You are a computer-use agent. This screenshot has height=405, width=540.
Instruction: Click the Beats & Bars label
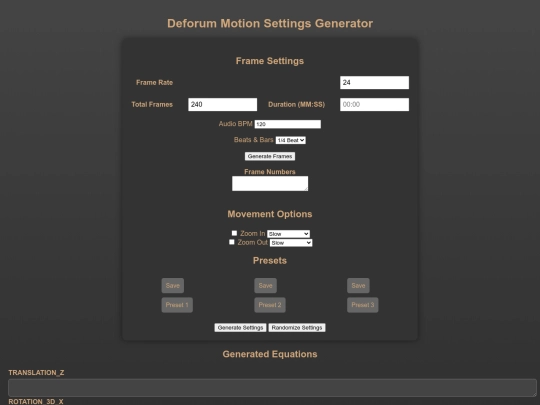[253, 140]
